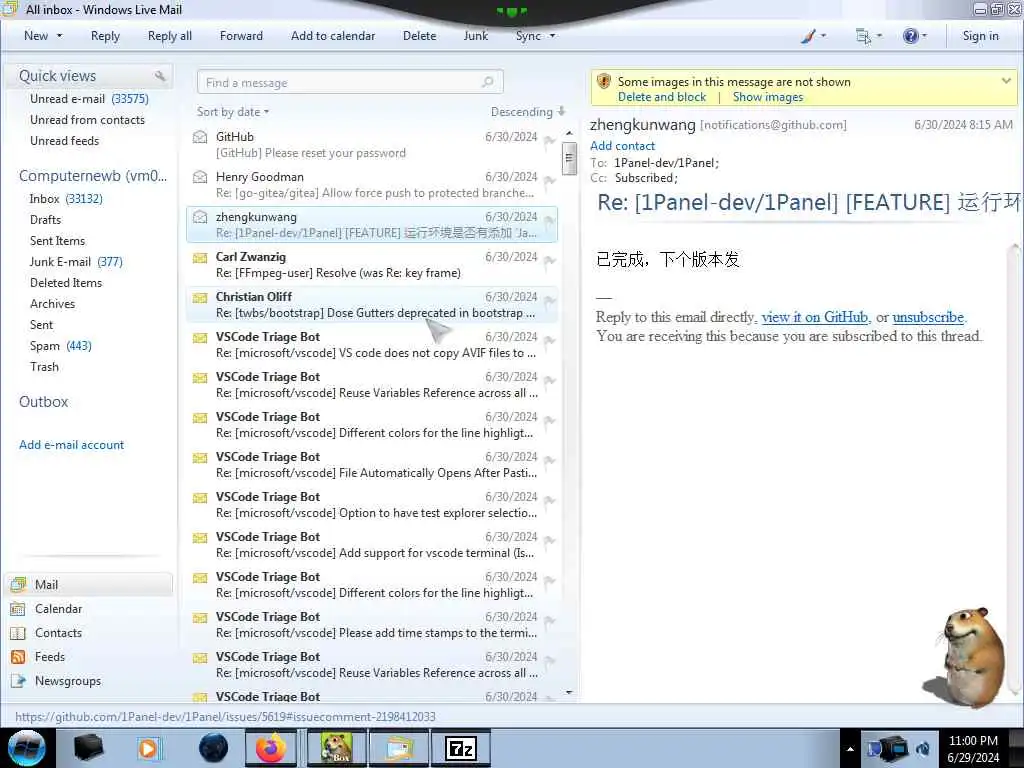Click the Quick views wrench icon
1024x768 pixels.
[x=159, y=76]
